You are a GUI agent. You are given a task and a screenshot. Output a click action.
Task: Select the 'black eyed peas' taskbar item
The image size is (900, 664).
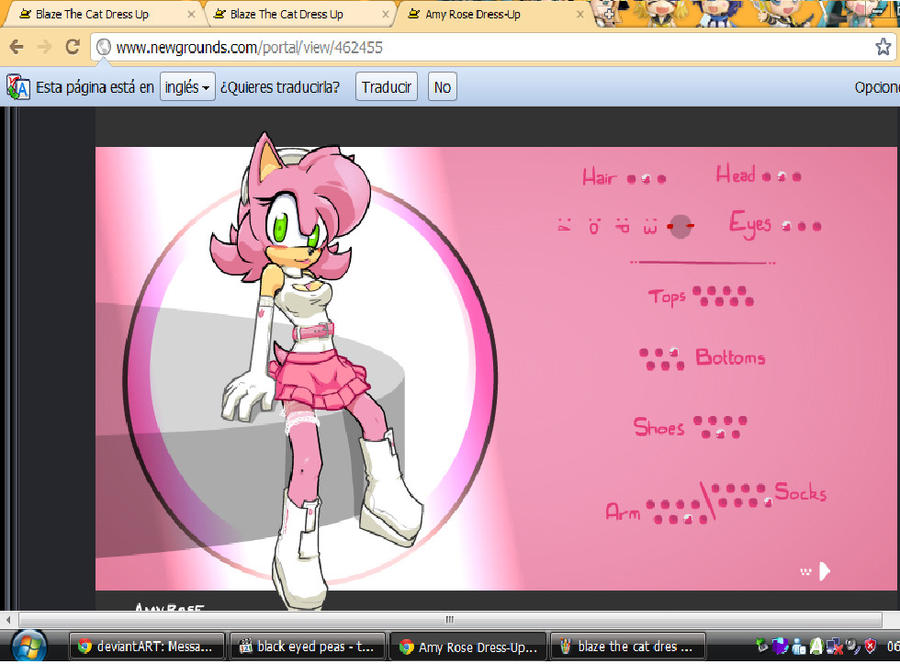(307, 646)
